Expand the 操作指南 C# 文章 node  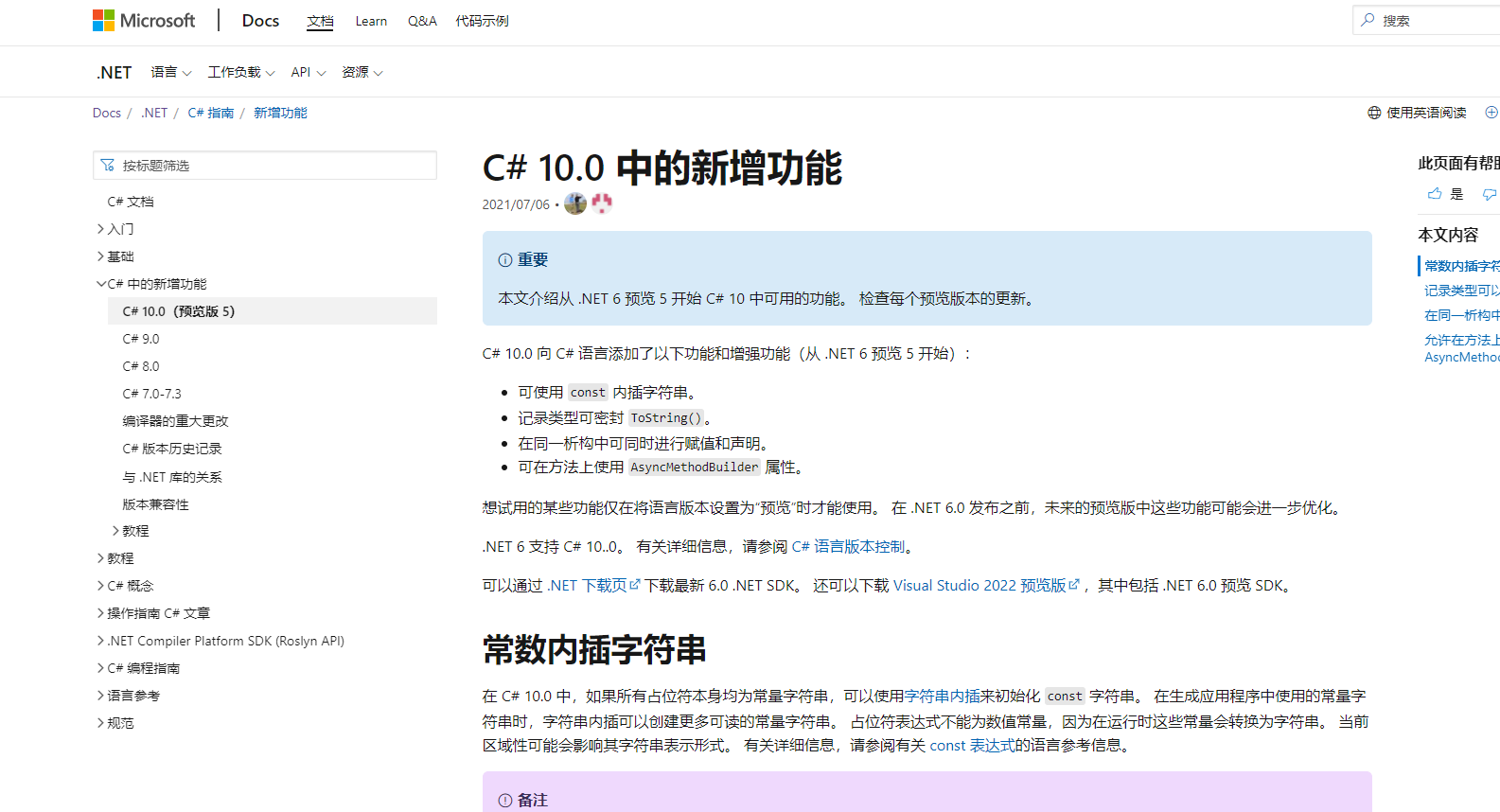[x=100, y=613]
